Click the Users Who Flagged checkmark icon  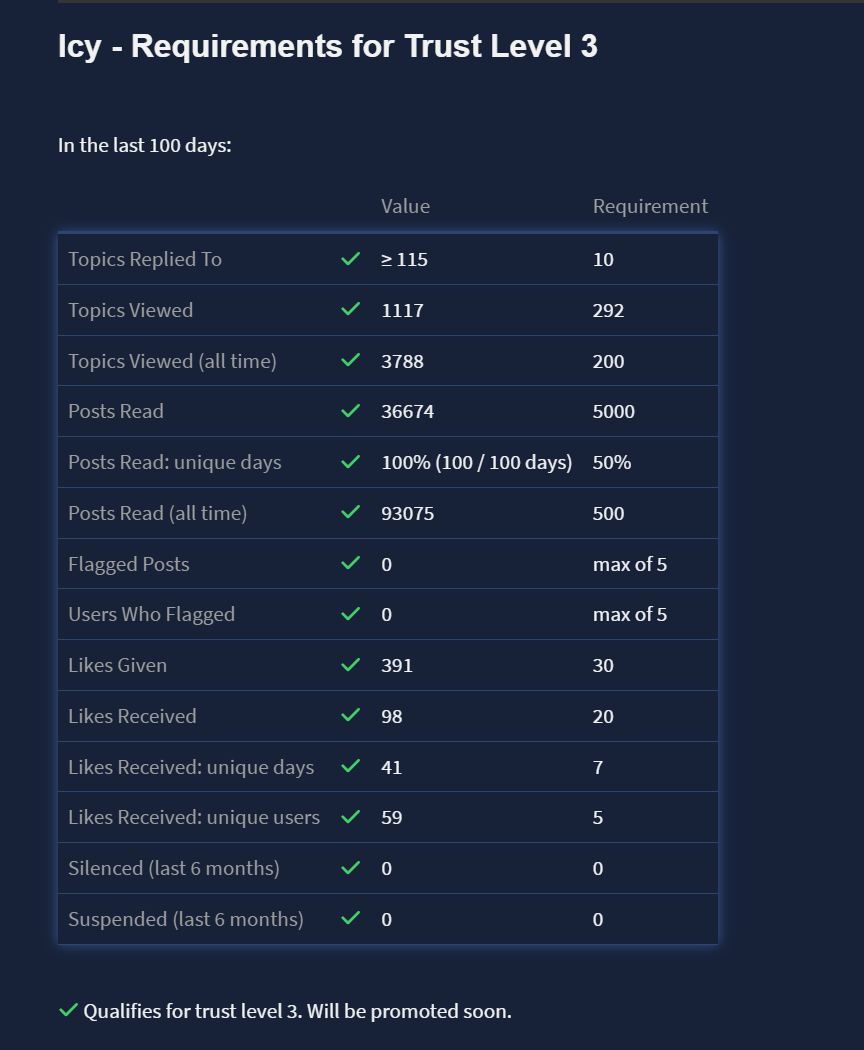click(x=350, y=614)
